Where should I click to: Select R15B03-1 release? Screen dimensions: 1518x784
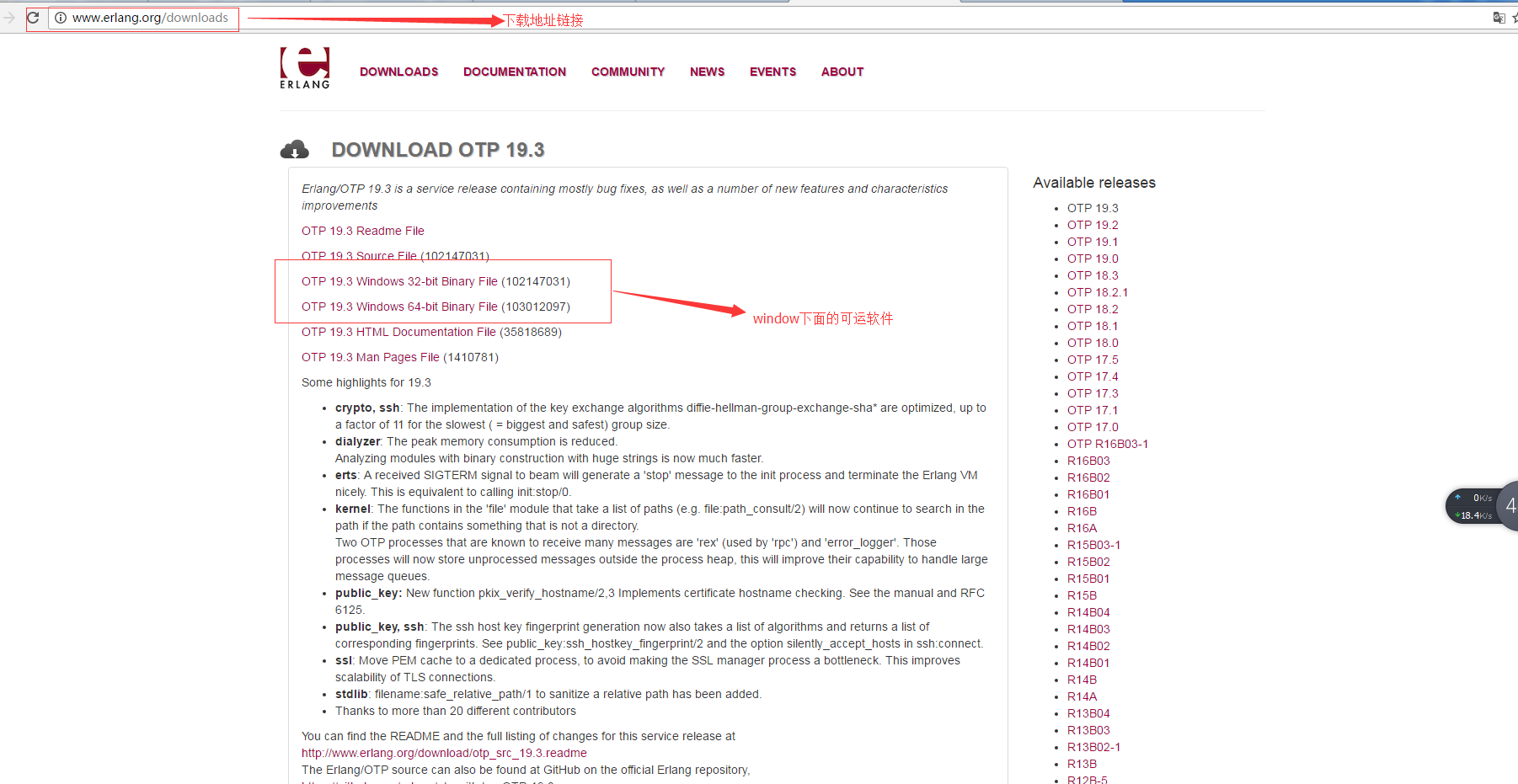[1093, 545]
